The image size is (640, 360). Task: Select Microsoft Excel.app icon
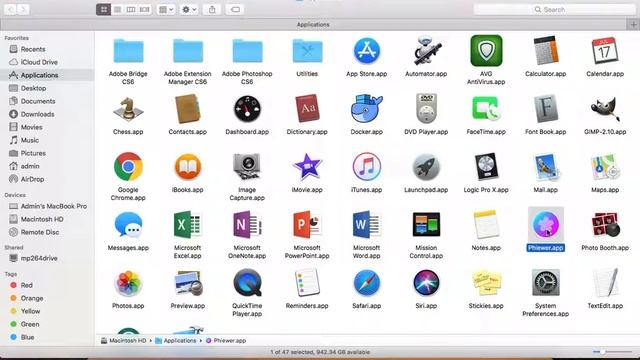(x=187, y=224)
